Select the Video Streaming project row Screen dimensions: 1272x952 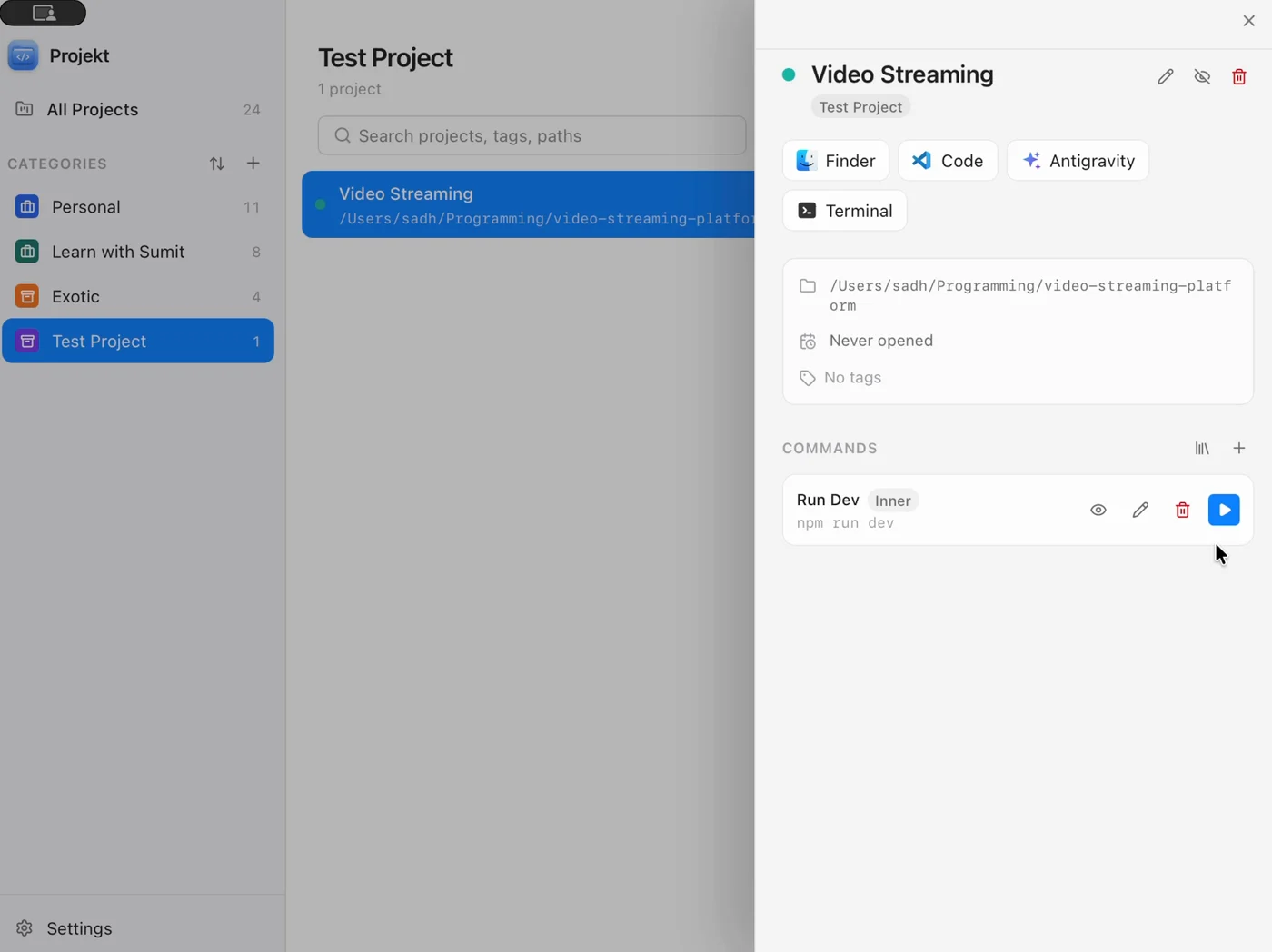tap(529, 204)
